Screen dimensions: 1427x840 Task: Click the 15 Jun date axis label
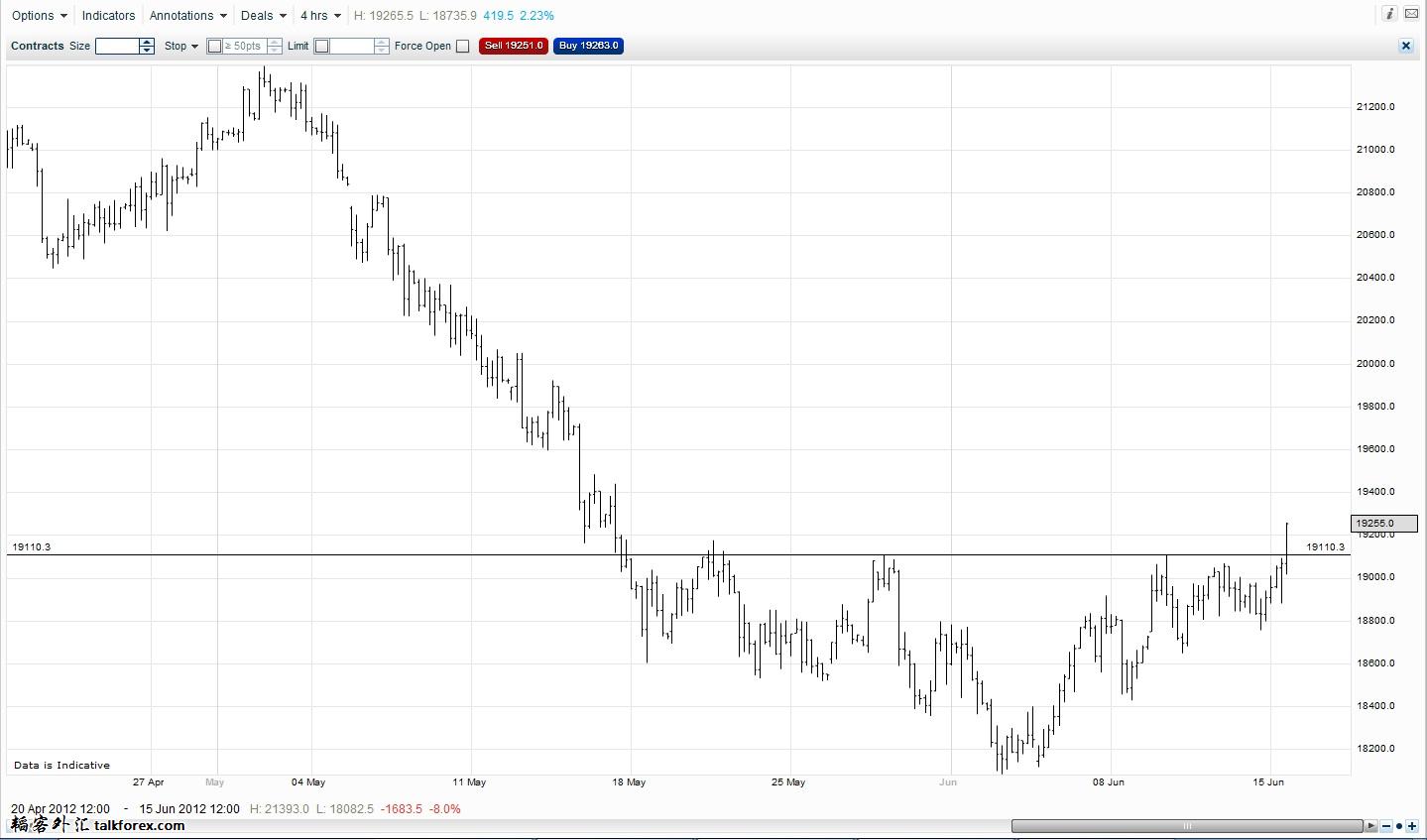point(1268,782)
